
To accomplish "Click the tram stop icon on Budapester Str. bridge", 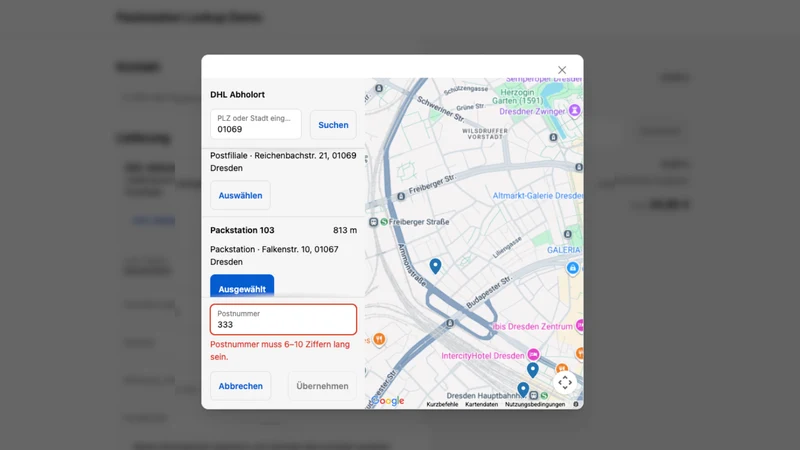I will point(449,323).
